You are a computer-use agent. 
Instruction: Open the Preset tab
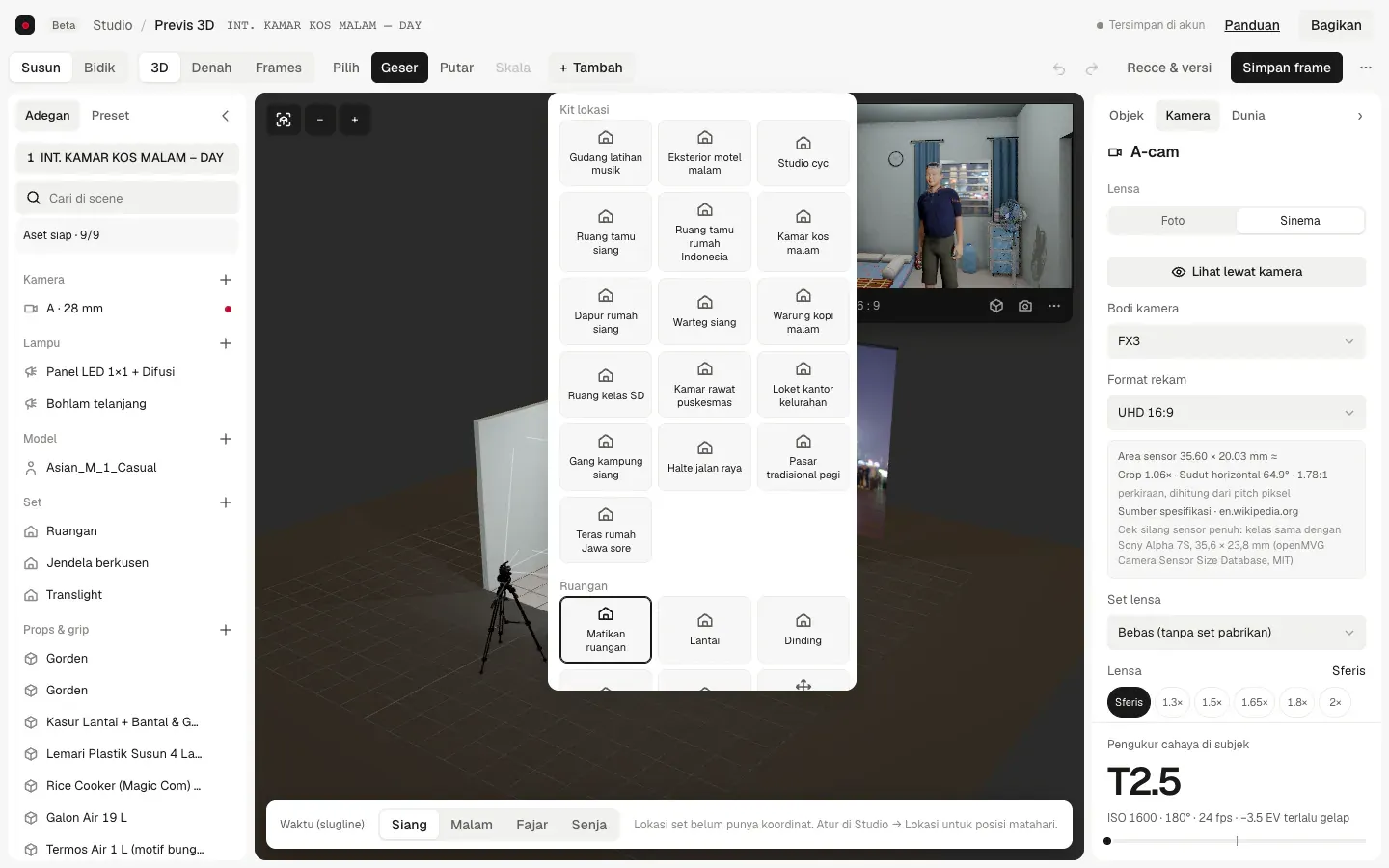(x=110, y=116)
